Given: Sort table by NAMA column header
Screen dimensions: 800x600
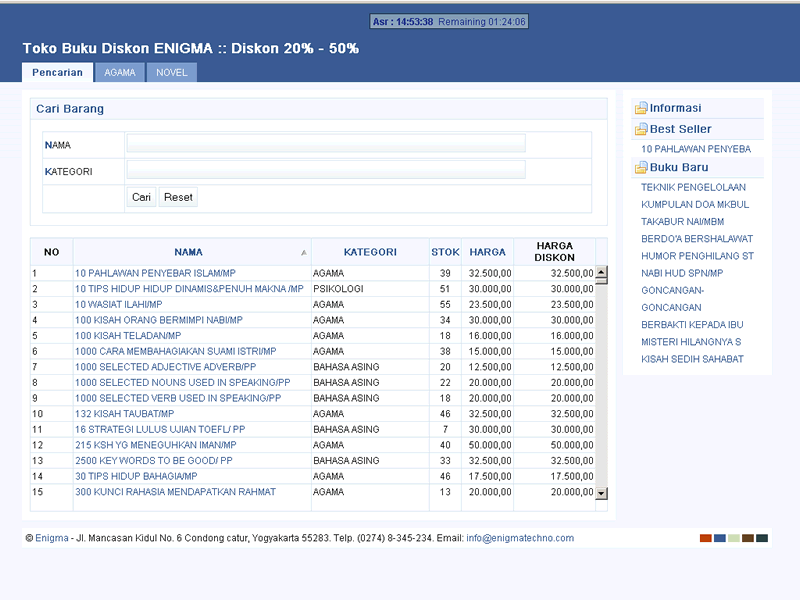Looking at the screenshot, I should (x=188, y=252).
